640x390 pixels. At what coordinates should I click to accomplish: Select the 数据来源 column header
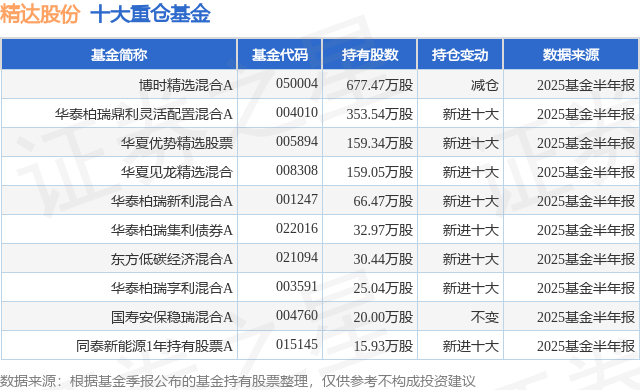point(571,55)
